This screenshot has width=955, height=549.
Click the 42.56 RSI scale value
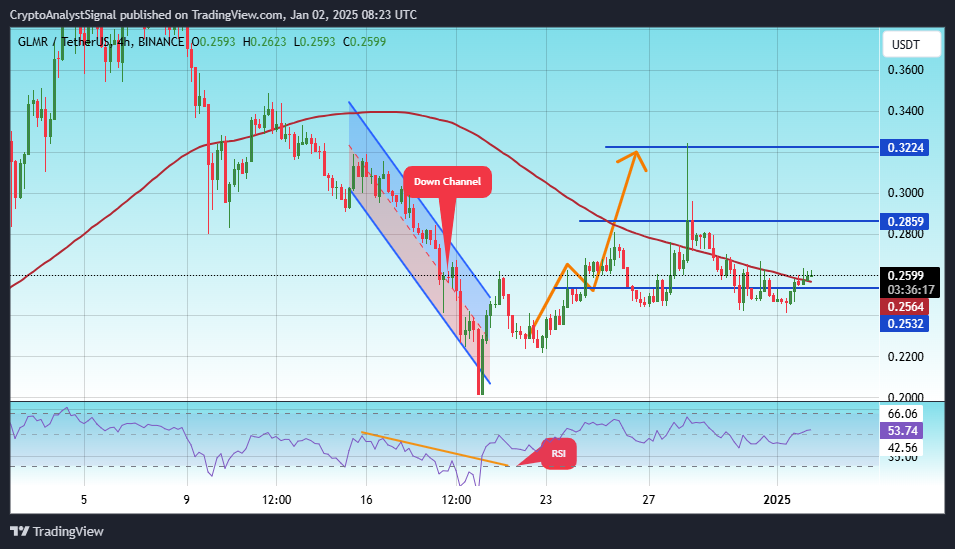(902, 447)
